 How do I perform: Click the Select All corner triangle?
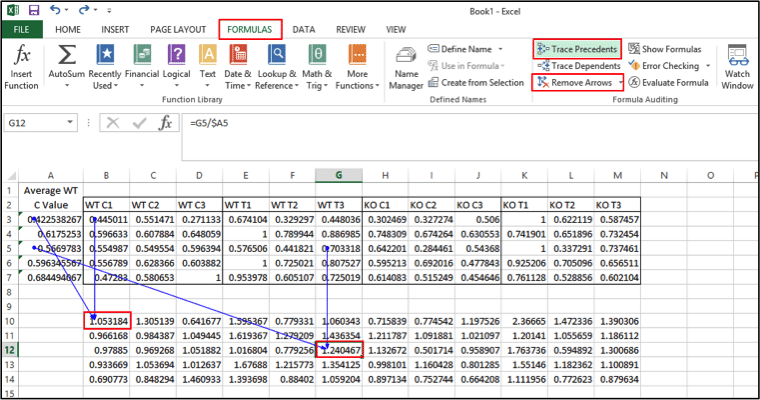pos(11,176)
